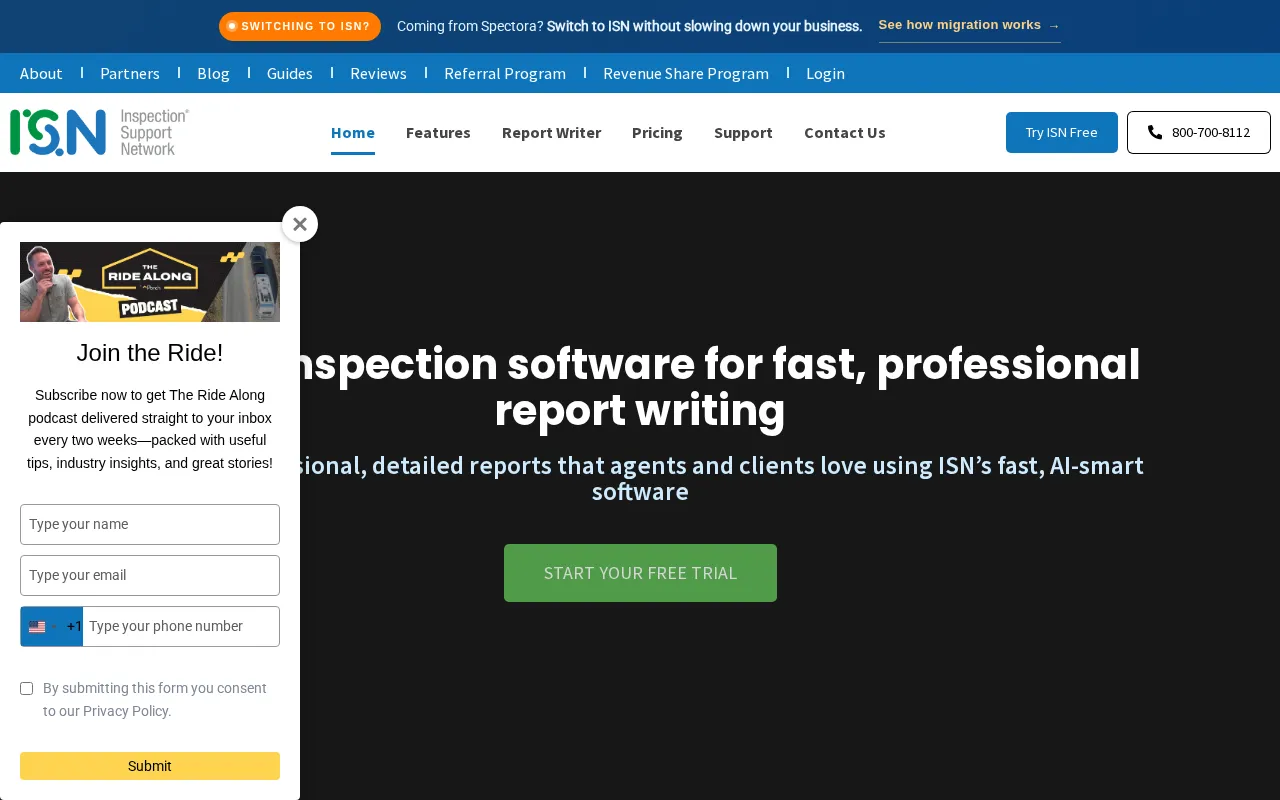
Task: Click the Ride Along Podcast banner image
Action: click(x=150, y=282)
